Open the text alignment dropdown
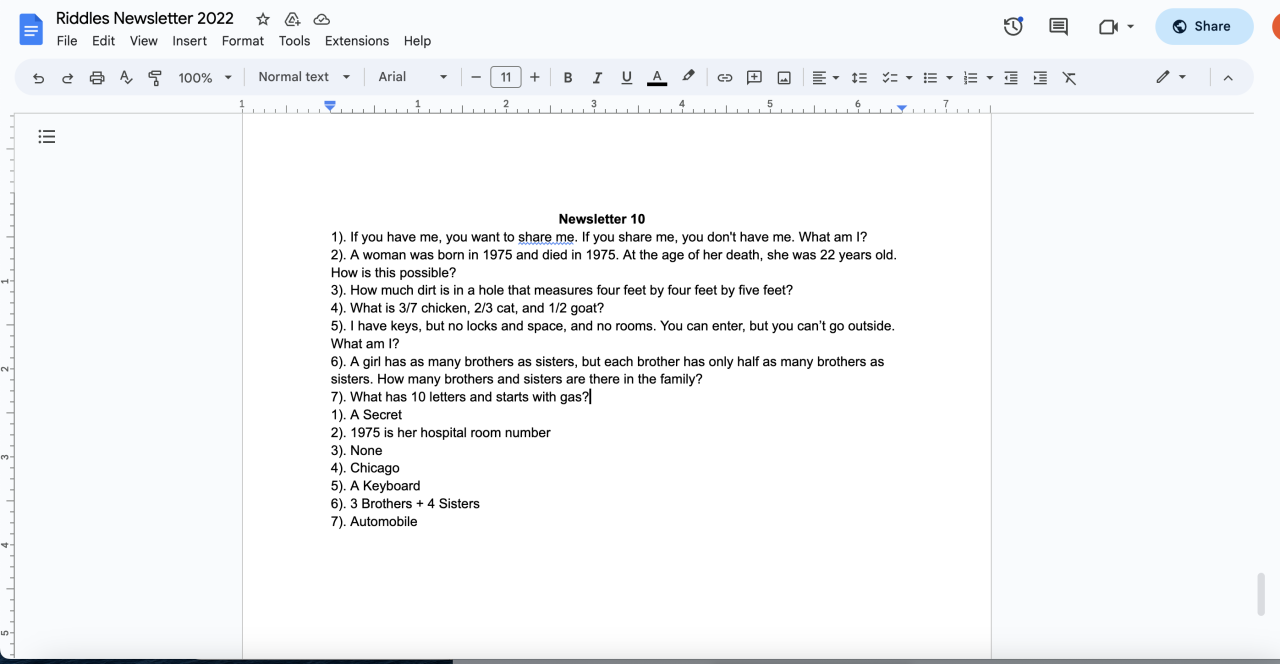This screenshot has width=1280, height=664. point(825,77)
